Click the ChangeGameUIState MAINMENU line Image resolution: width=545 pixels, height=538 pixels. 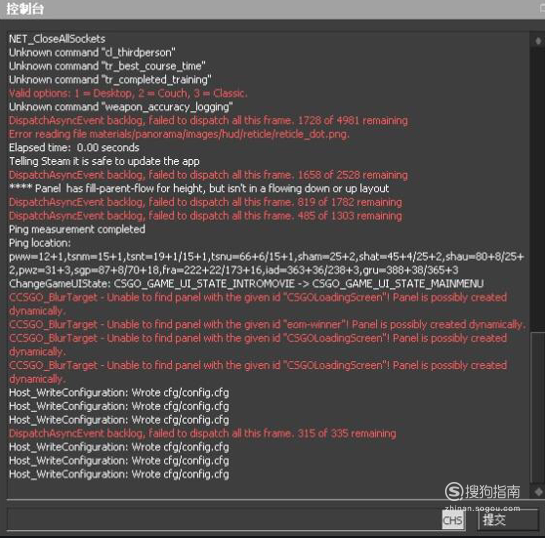[246, 284]
